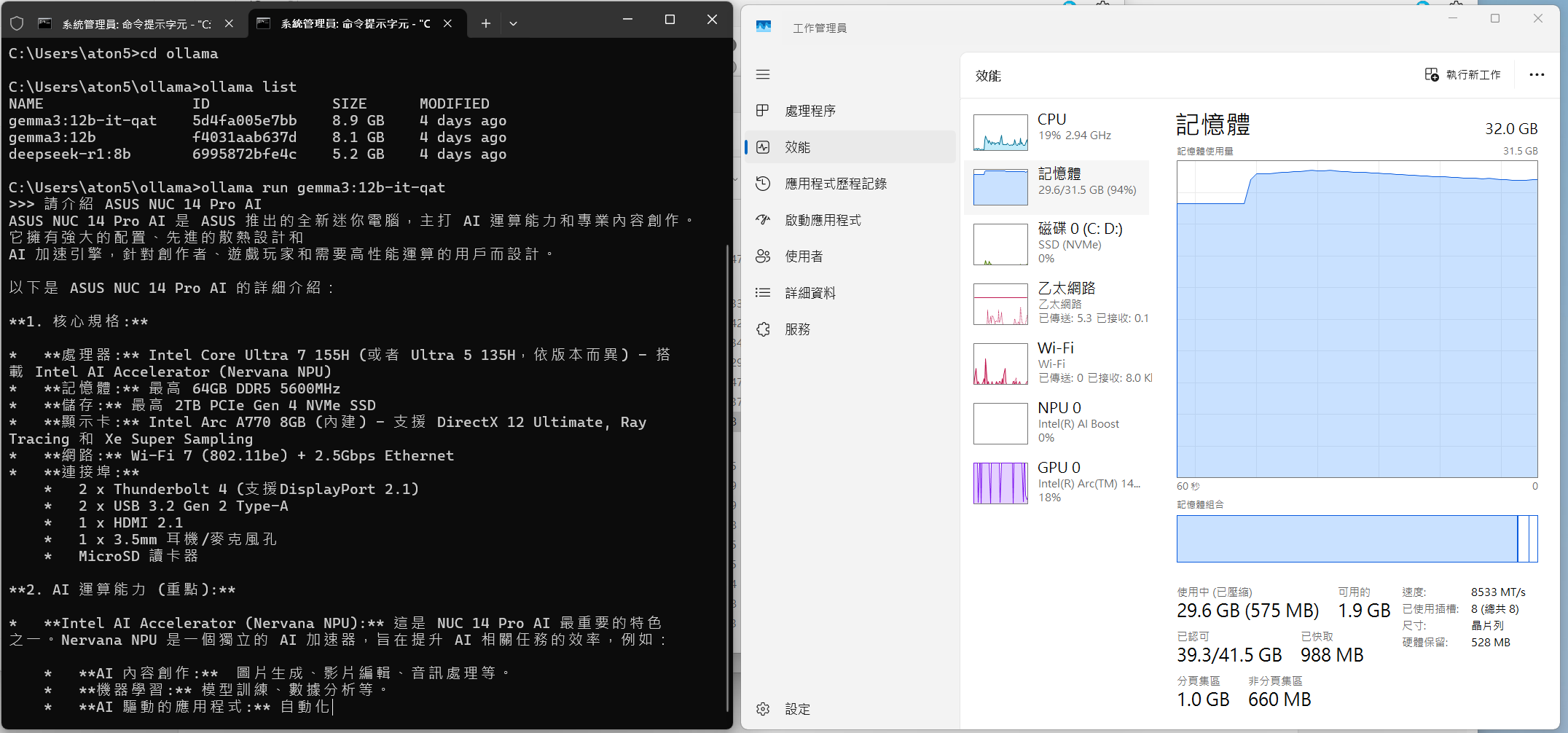This screenshot has height=733, width=1568.
Task: Open 詳細資料 page
Action: coord(810,293)
